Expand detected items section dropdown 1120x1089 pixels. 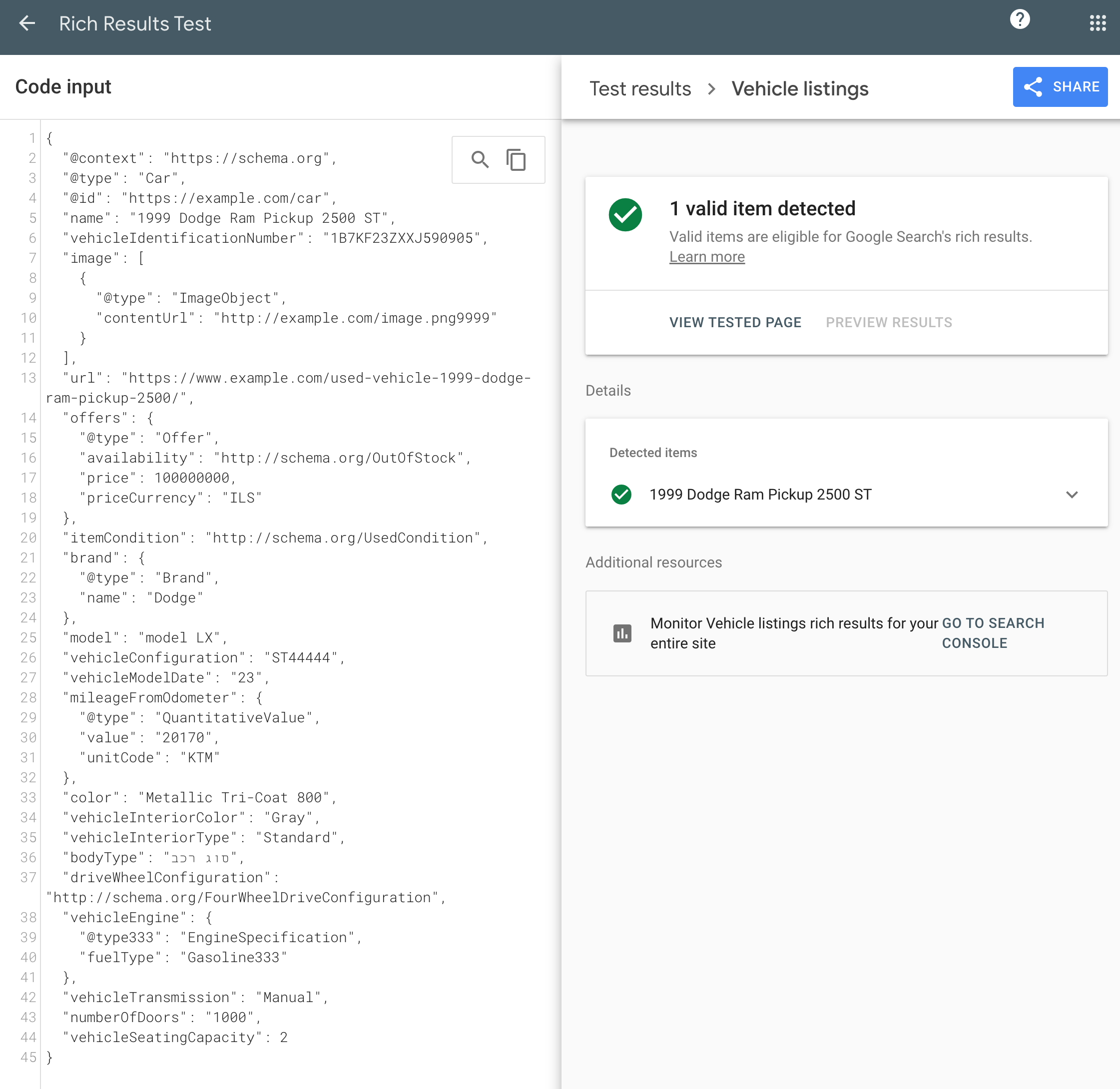click(x=1073, y=494)
